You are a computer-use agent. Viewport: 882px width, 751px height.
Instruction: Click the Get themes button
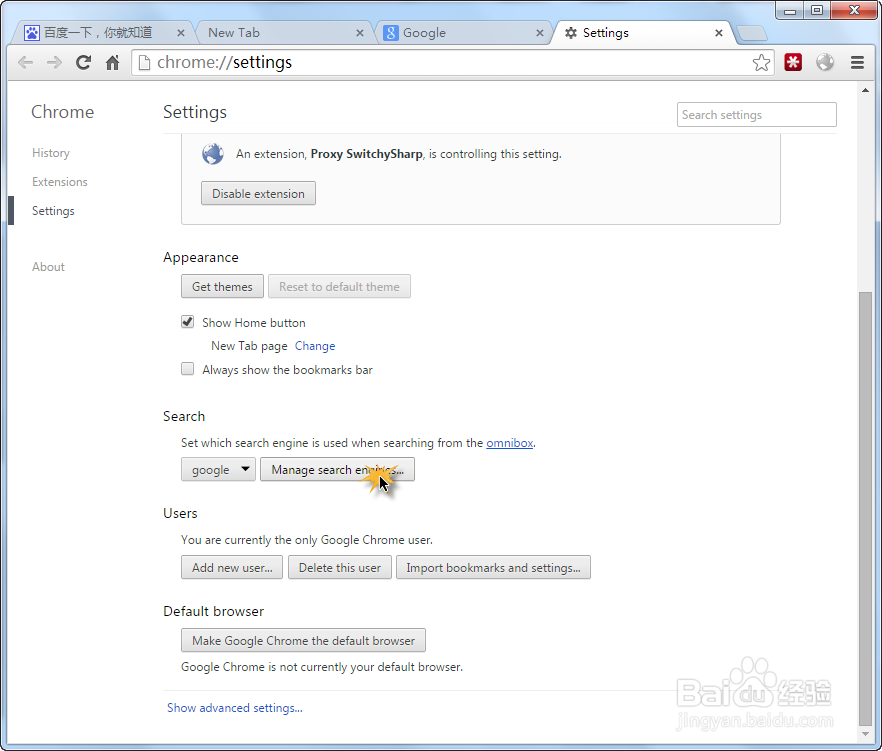pos(222,287)
